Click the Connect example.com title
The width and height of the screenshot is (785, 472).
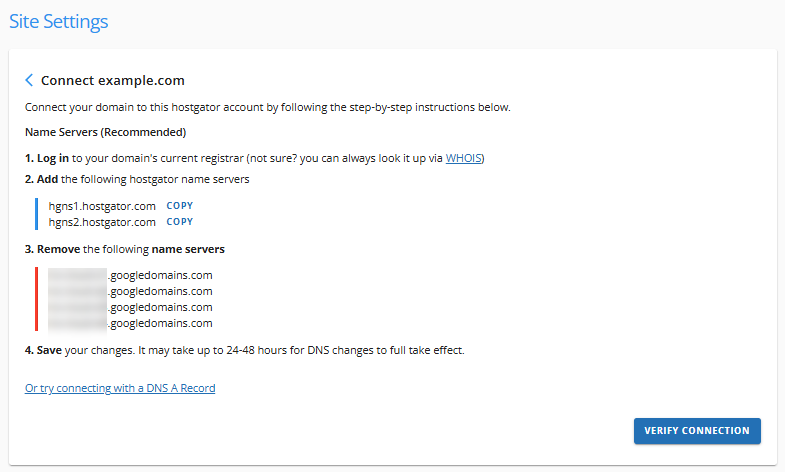(112, 81)
